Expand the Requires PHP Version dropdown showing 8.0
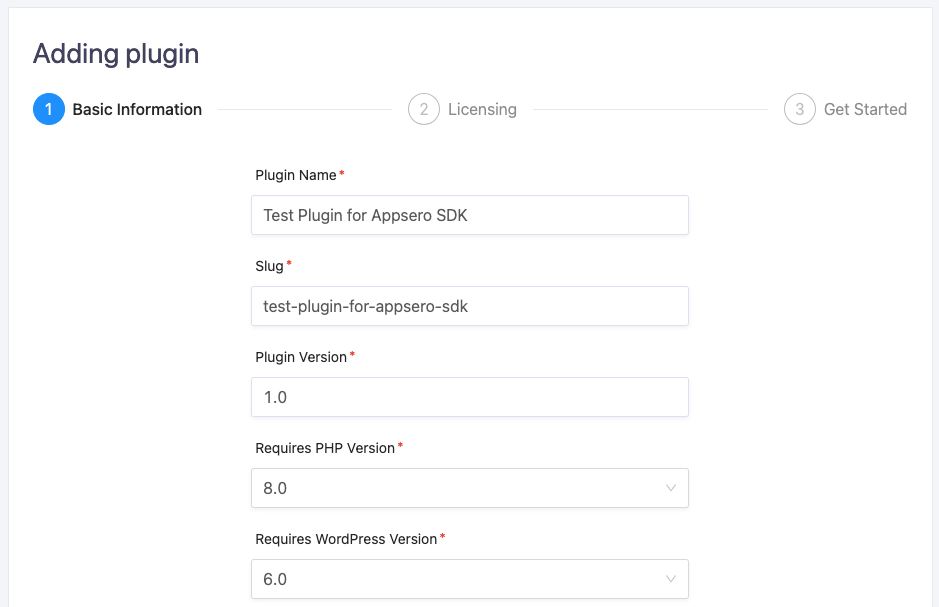 (x=470, y=488)
